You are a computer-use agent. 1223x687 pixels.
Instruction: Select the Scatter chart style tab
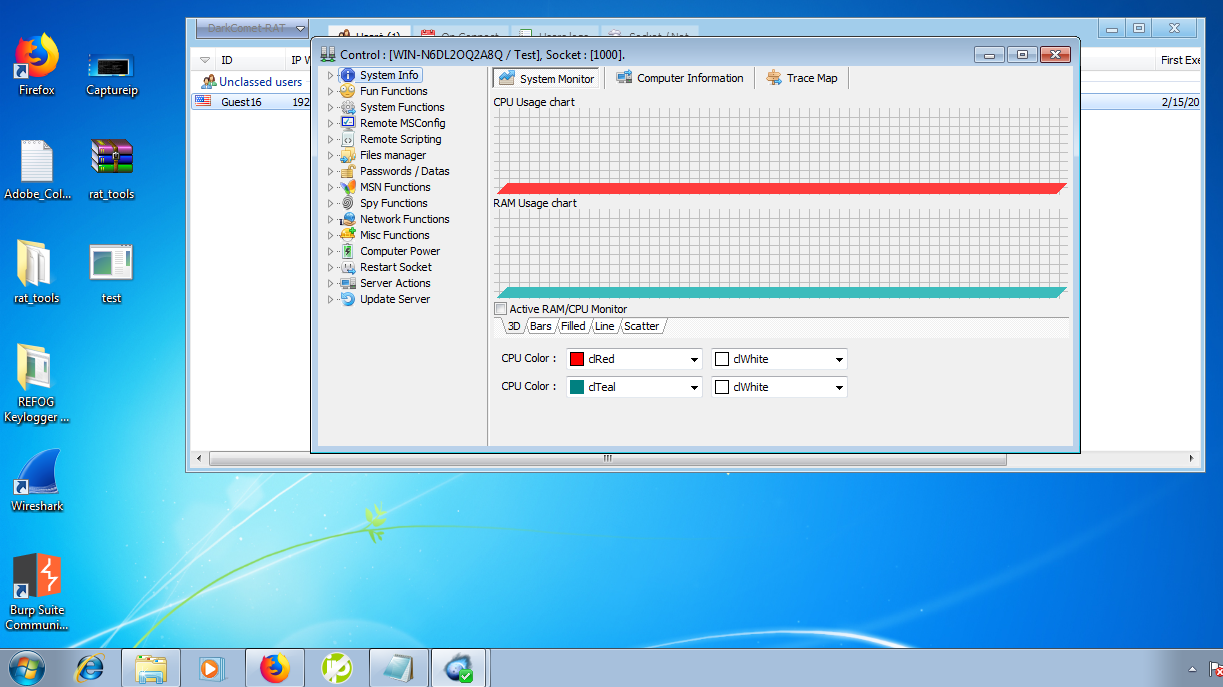[642, 326]
